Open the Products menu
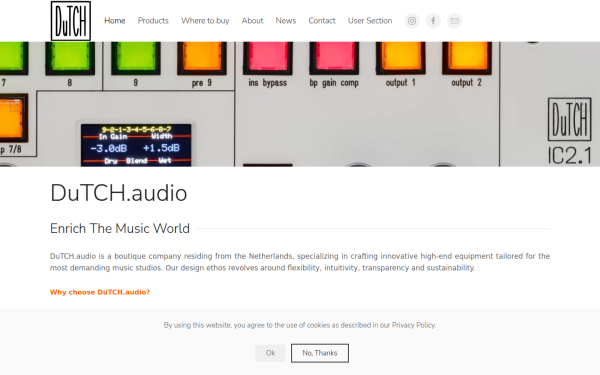Screen dimensions: 600x375 pyautogui.click(x=153, y=21)
